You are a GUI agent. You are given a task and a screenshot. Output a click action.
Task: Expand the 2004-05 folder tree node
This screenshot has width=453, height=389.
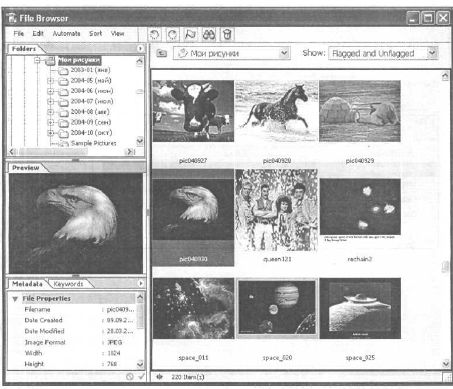coord(50,80)
